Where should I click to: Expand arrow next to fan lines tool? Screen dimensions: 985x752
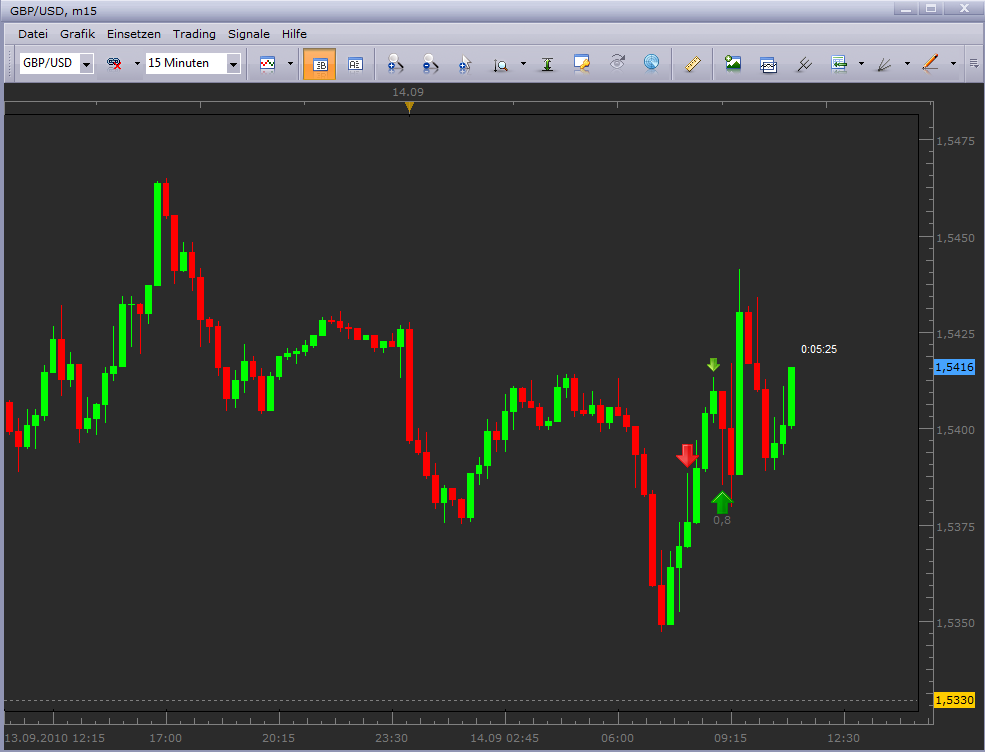907,63
